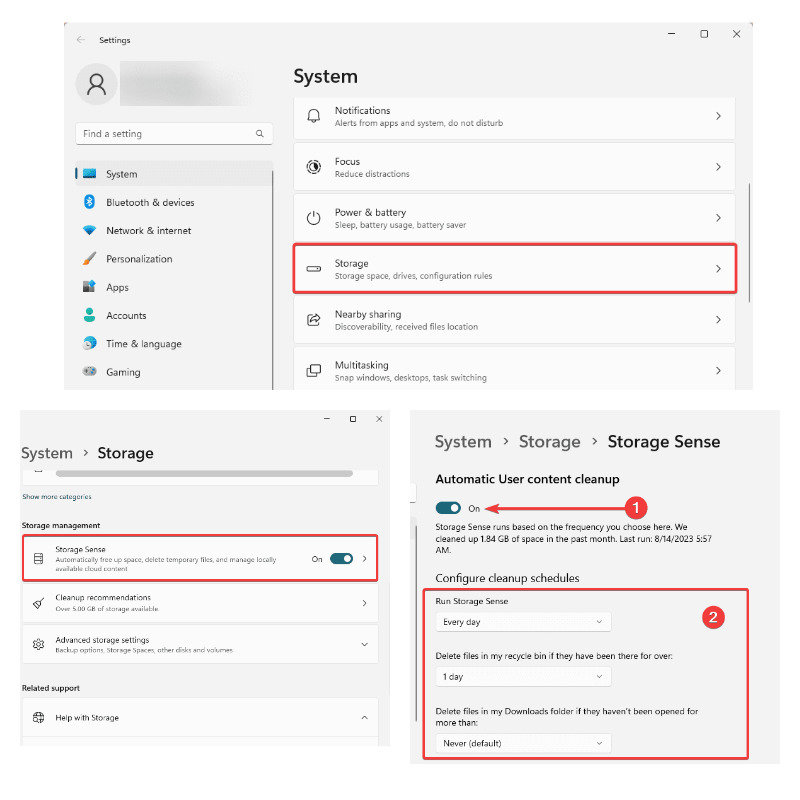Open the recycle bin deletion period dropdown

point(523,677)
